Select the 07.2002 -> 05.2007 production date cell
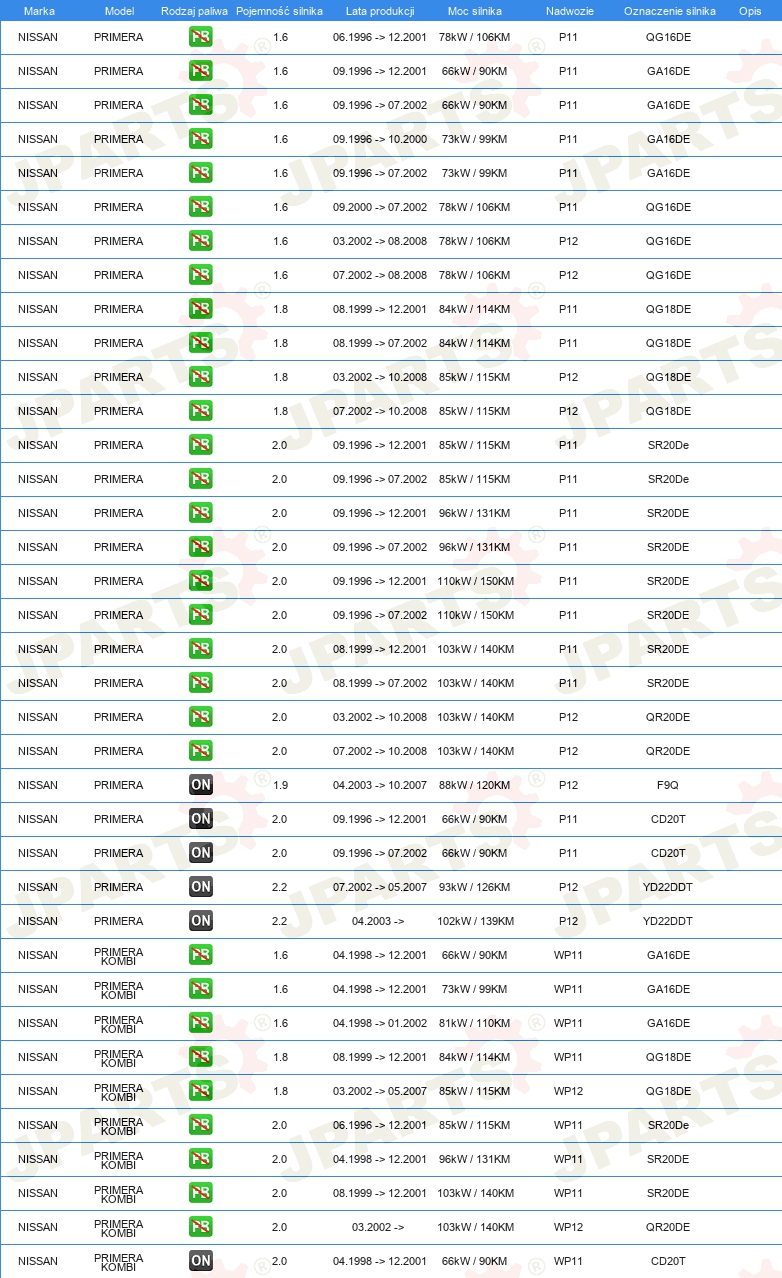 [380, 887]
